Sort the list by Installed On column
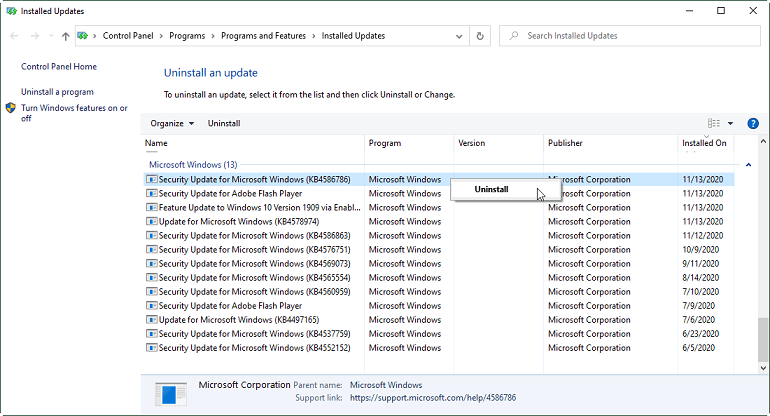770x416 pixels. click(x=704, y=143)
